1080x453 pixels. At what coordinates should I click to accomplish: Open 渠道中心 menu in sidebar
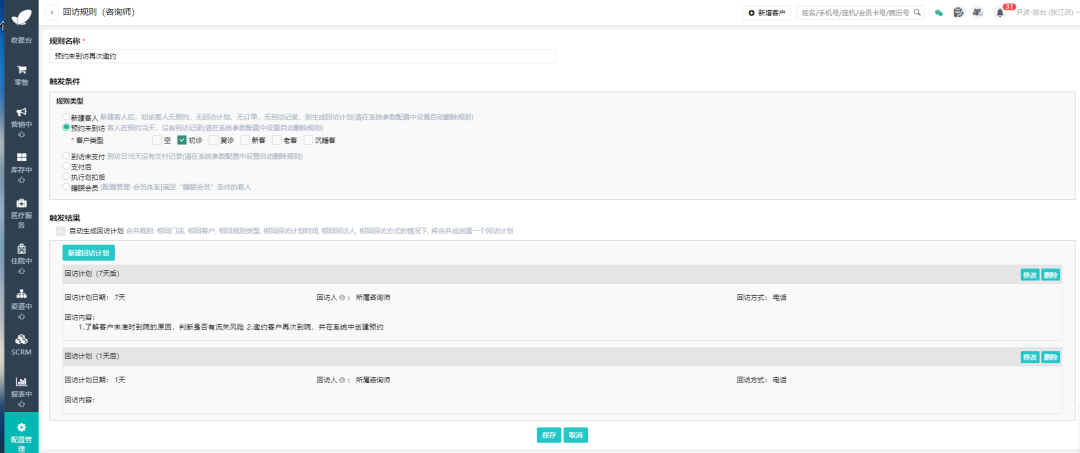21,304
